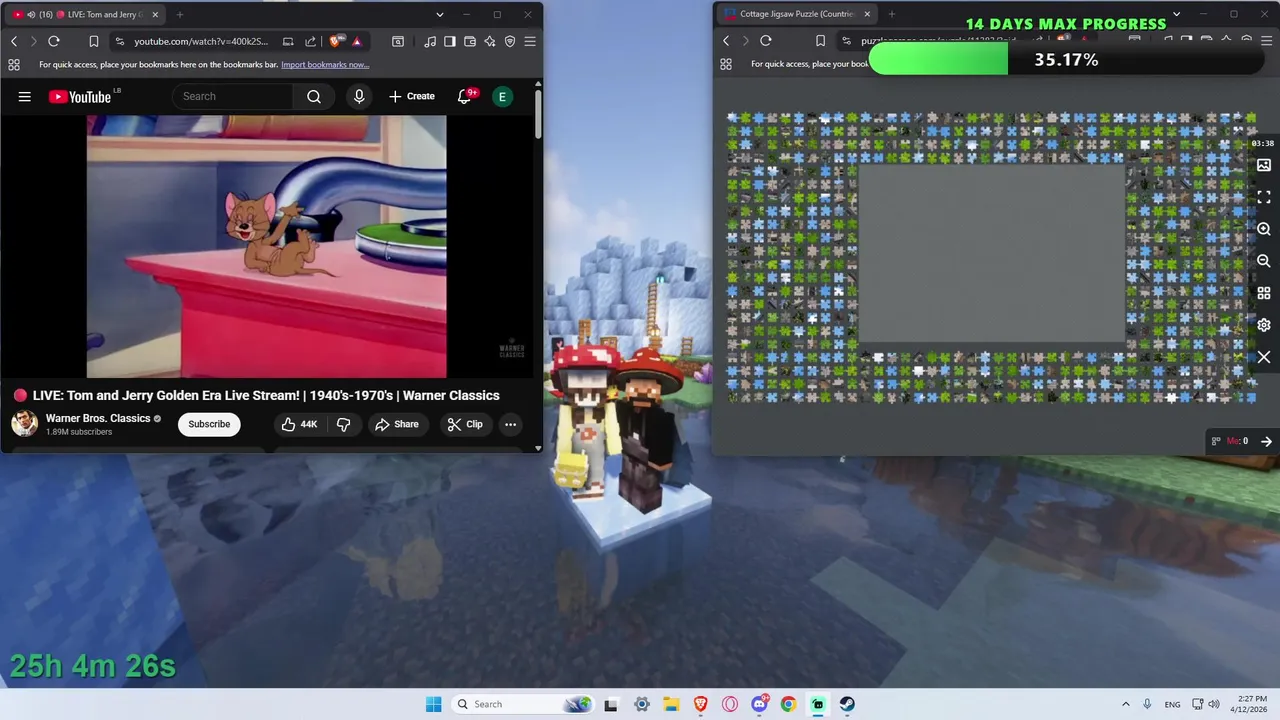Open File Explorer from the taskbar
Viewport: 1280px width, 720px height.
(x=671, y=704)
